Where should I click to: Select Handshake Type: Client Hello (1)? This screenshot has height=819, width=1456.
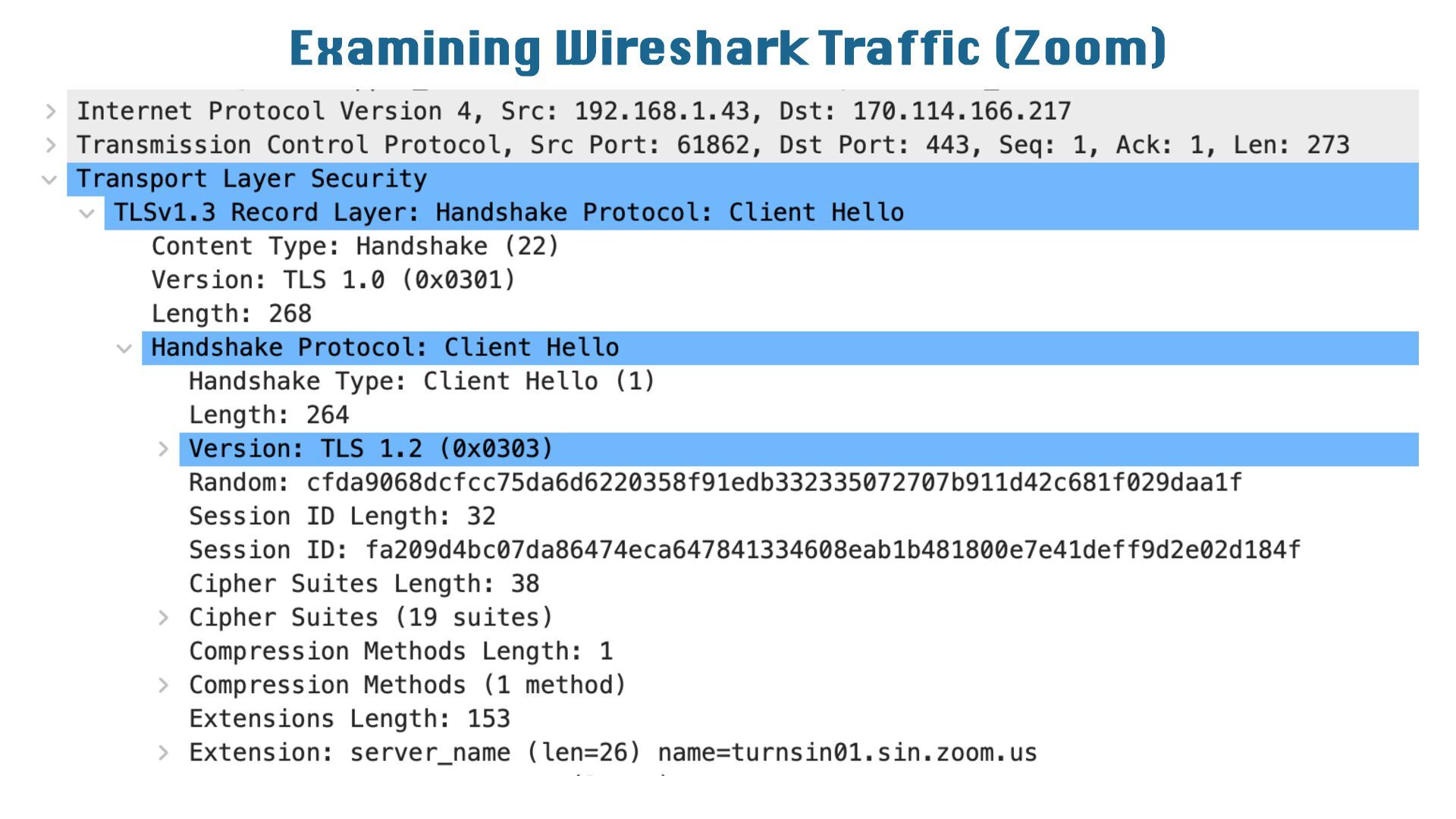[x=422, y=381]
